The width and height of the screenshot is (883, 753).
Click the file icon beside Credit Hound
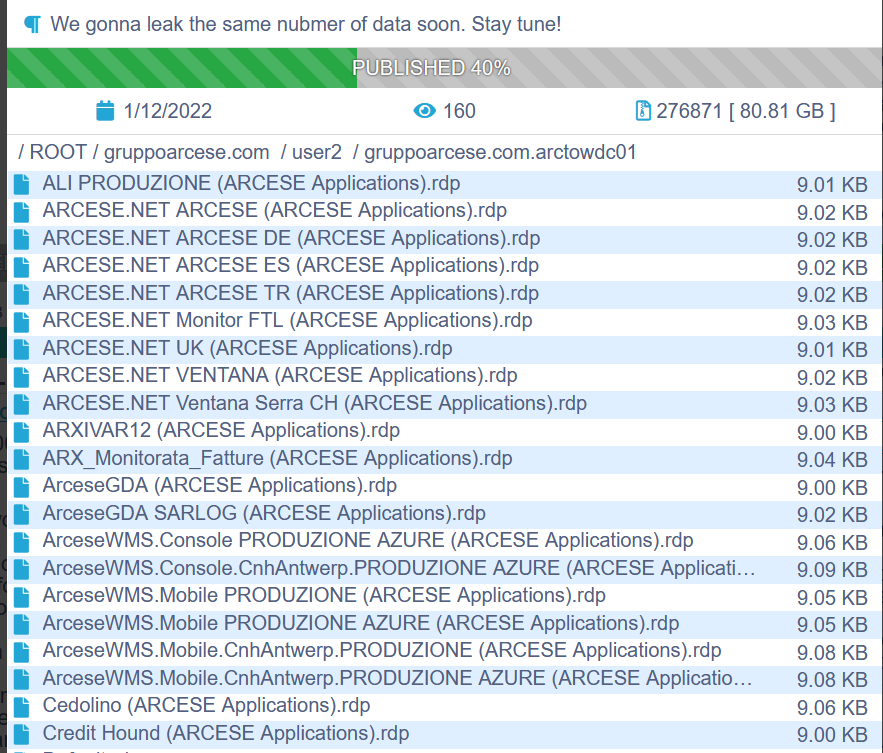(x=22, y=733)
